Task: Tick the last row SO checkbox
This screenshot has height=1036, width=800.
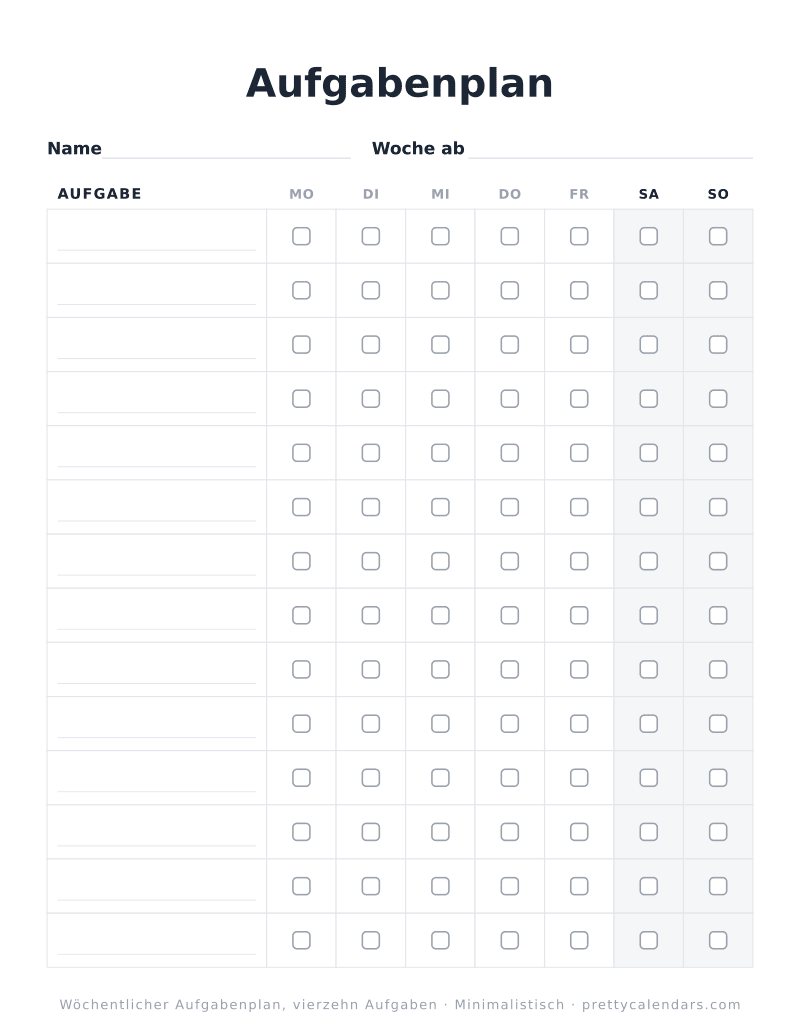Action: click(x=718, y=940)
